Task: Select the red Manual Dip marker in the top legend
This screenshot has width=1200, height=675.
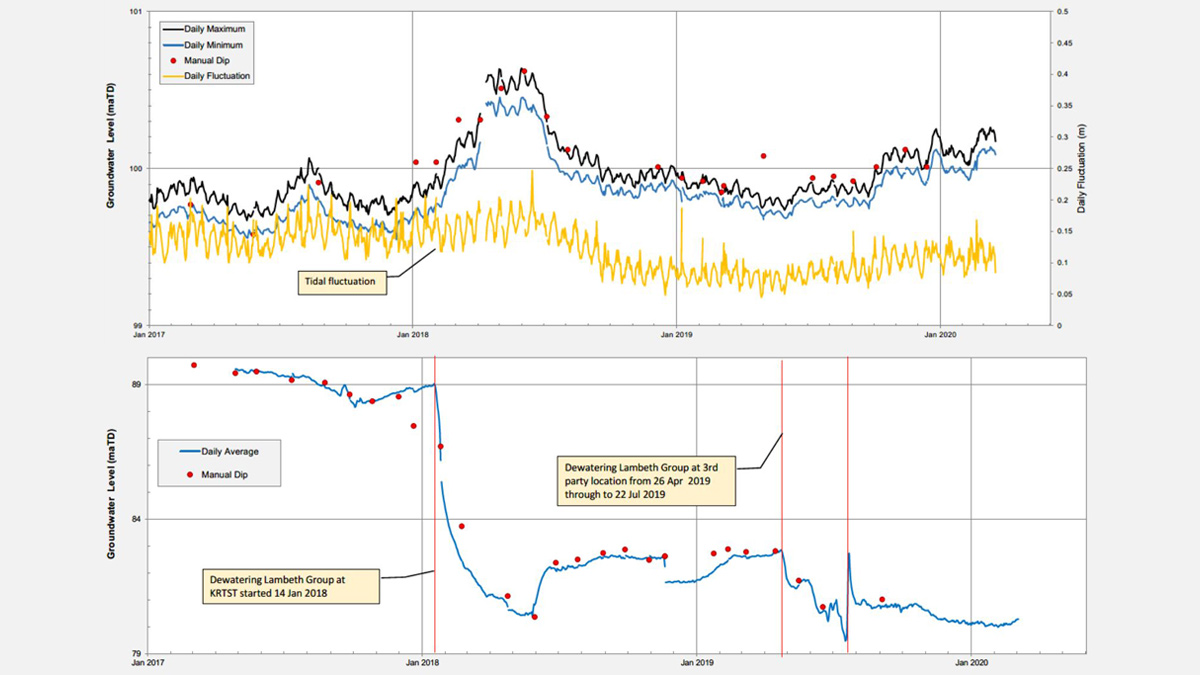Action: click(x=172, y=61)
